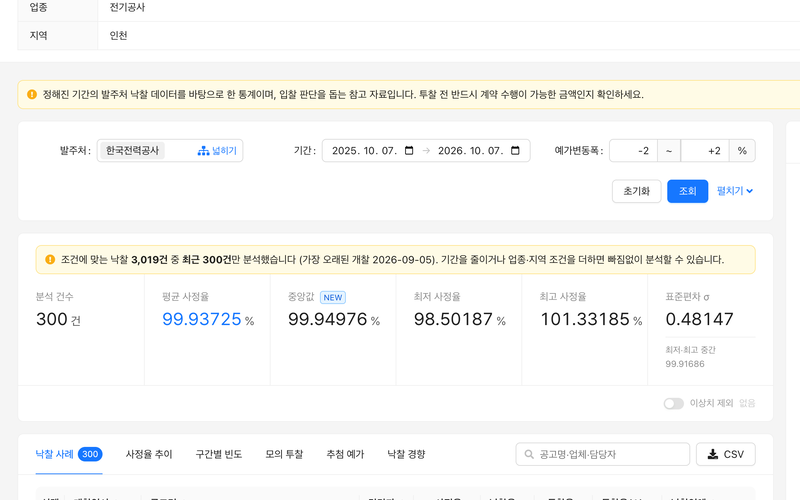
Task: Click the NEW badge next to 중앙값
Action: (x=333, y=297)
